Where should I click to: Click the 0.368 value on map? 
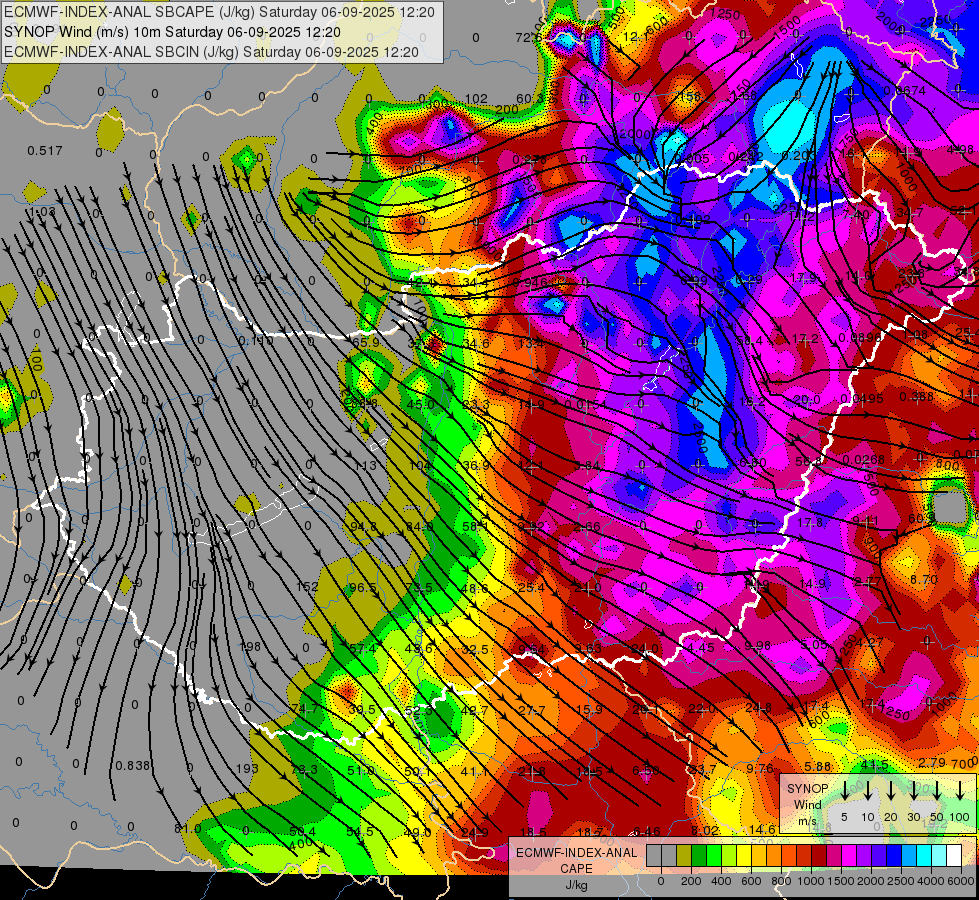[917, 397]
